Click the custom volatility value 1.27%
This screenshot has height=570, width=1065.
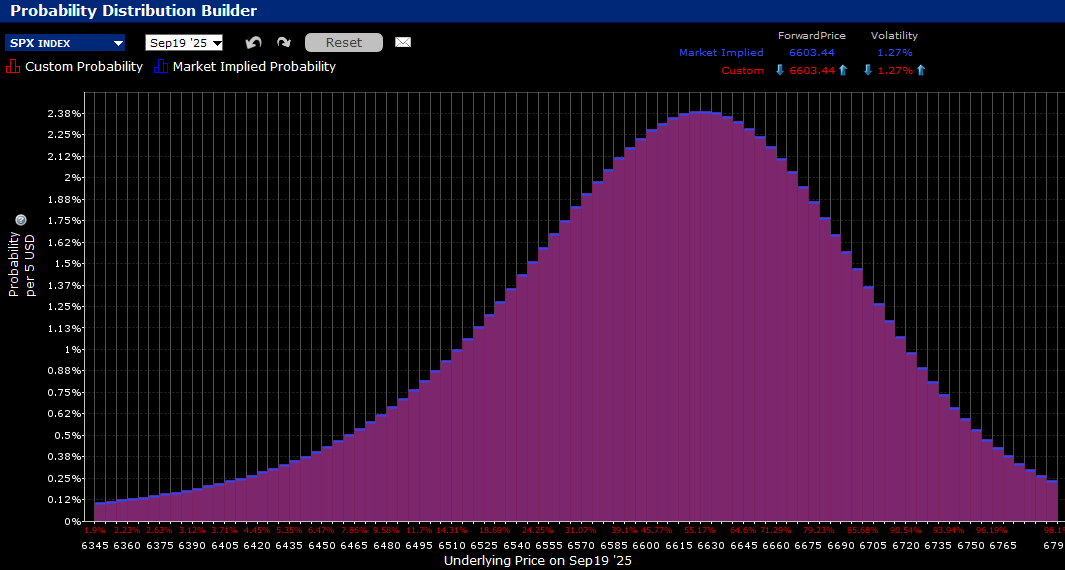895,70
